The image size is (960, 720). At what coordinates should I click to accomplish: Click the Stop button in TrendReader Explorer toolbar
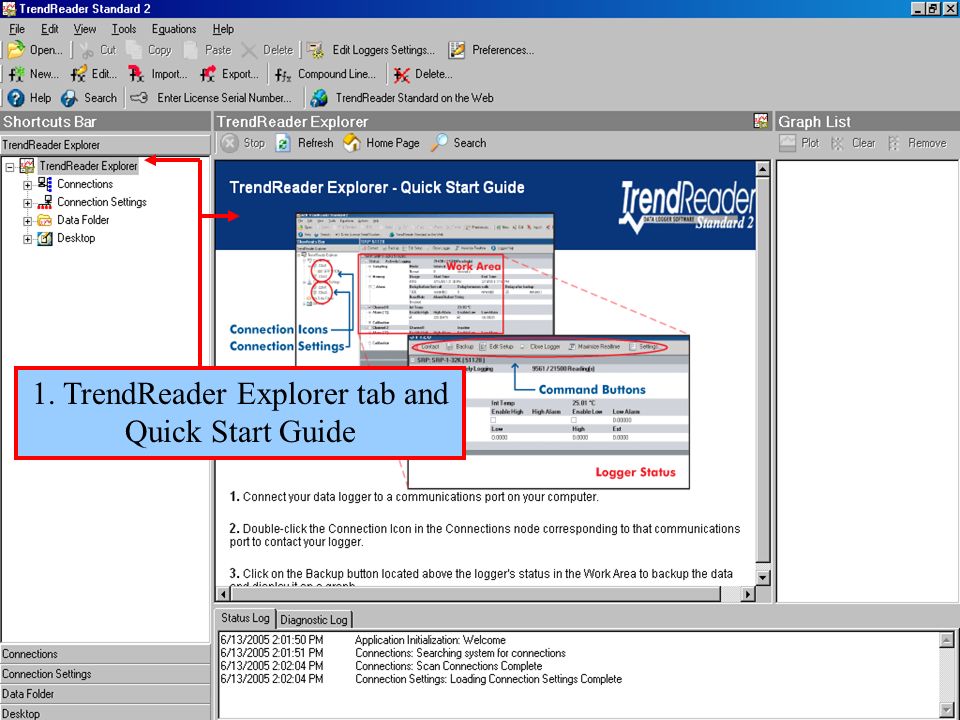coord(243,143)
